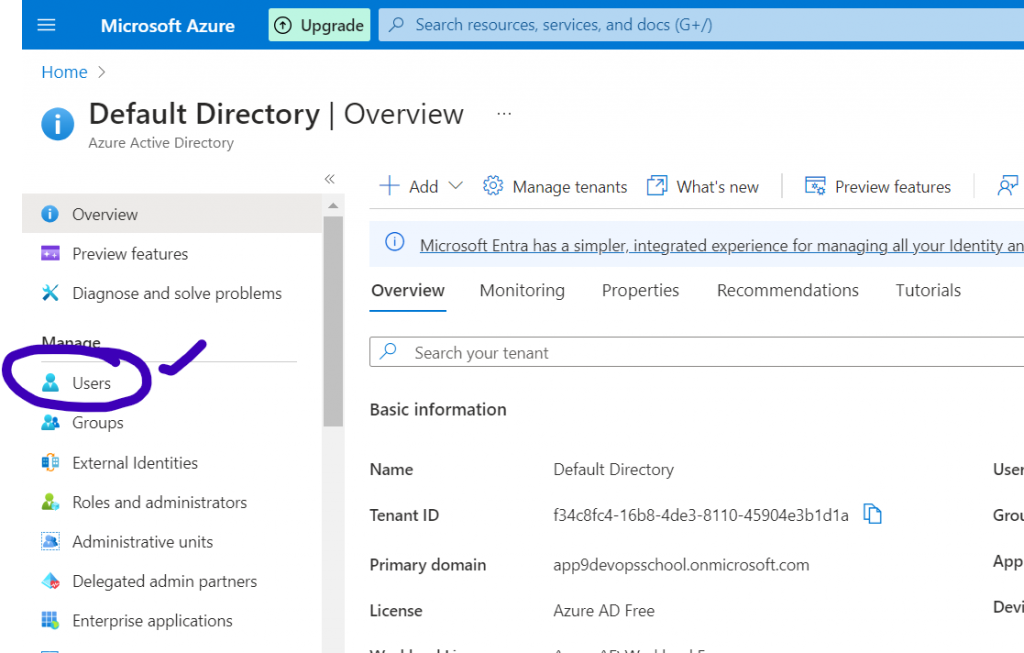Switch to the Properties tab
This screenshot has width=1024, height=653.
click(640, 290)
